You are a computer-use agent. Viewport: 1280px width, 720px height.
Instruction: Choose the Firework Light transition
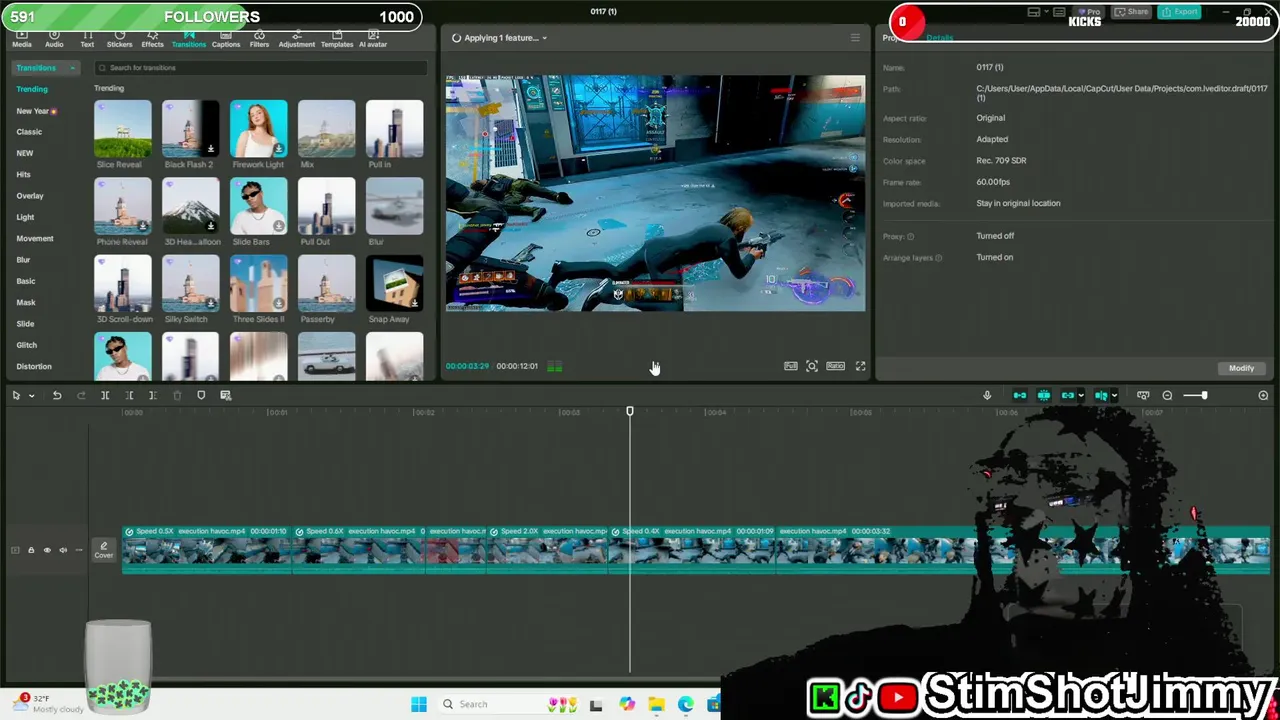258,128
